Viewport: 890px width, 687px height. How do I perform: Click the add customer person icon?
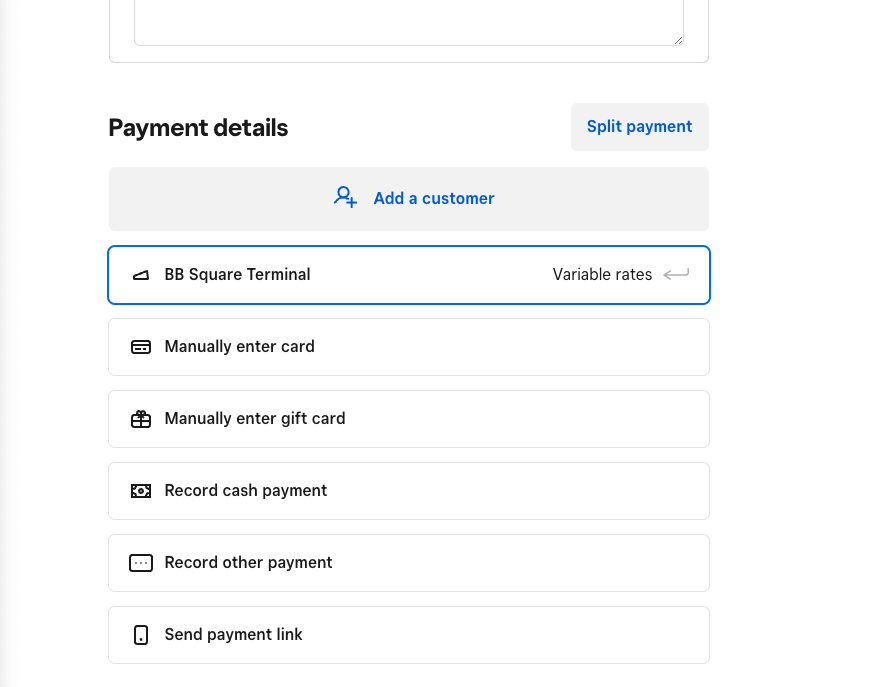[345, 197]
